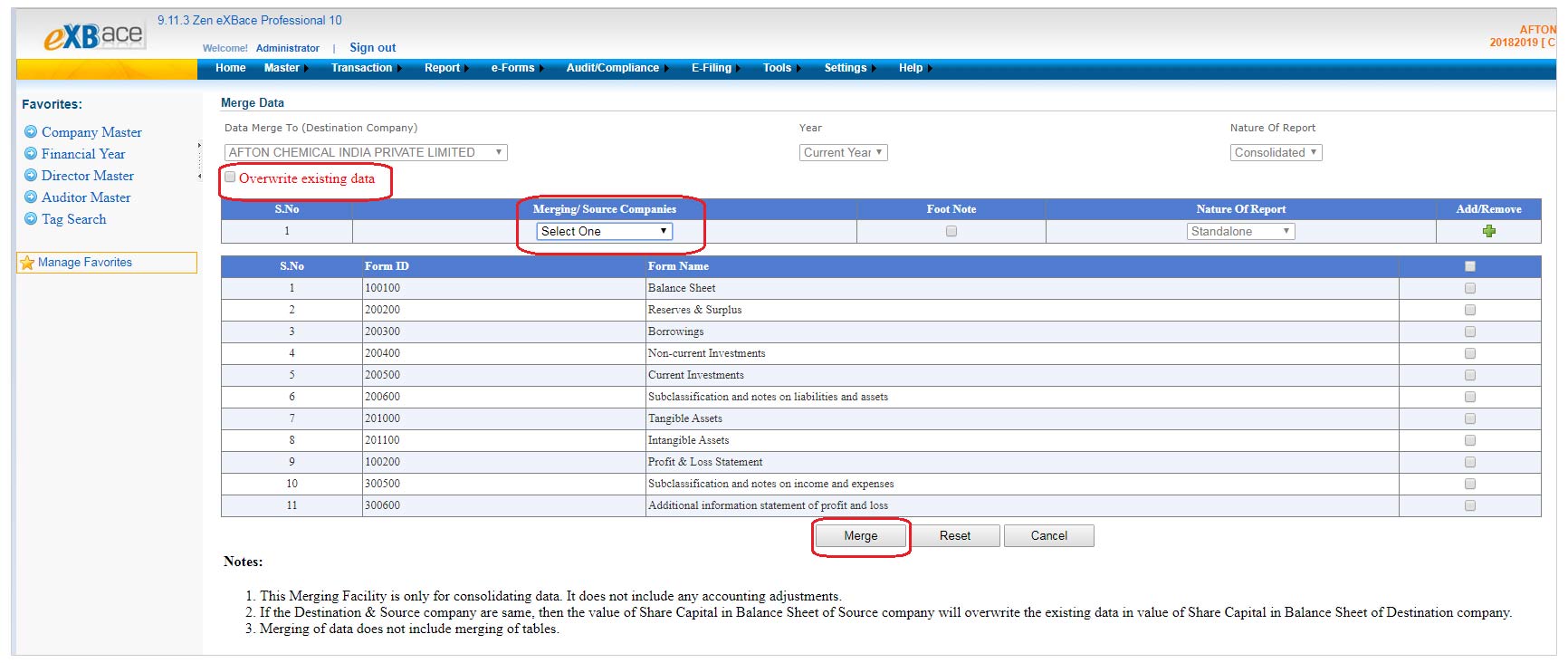Click Form ID 100100 cell

click(503, 288)
